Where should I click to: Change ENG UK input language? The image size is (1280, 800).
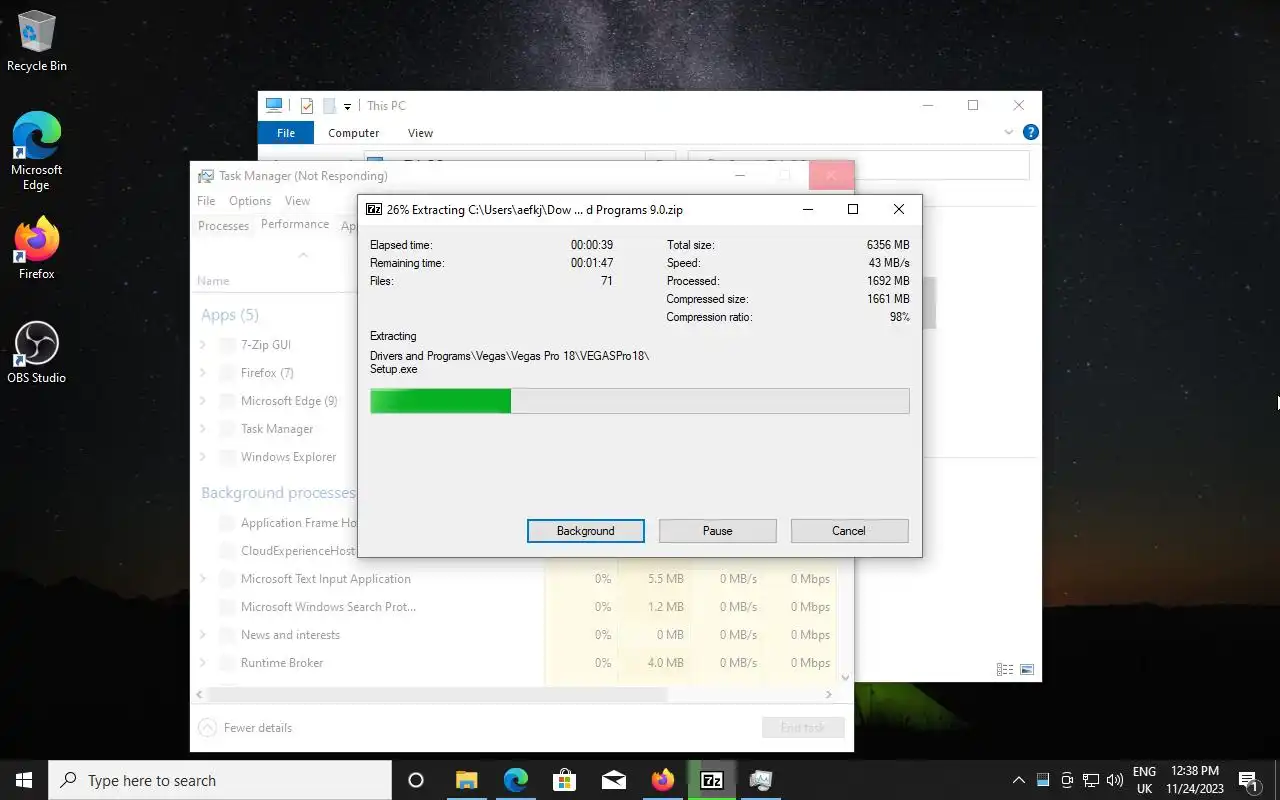coord(1144,780)
